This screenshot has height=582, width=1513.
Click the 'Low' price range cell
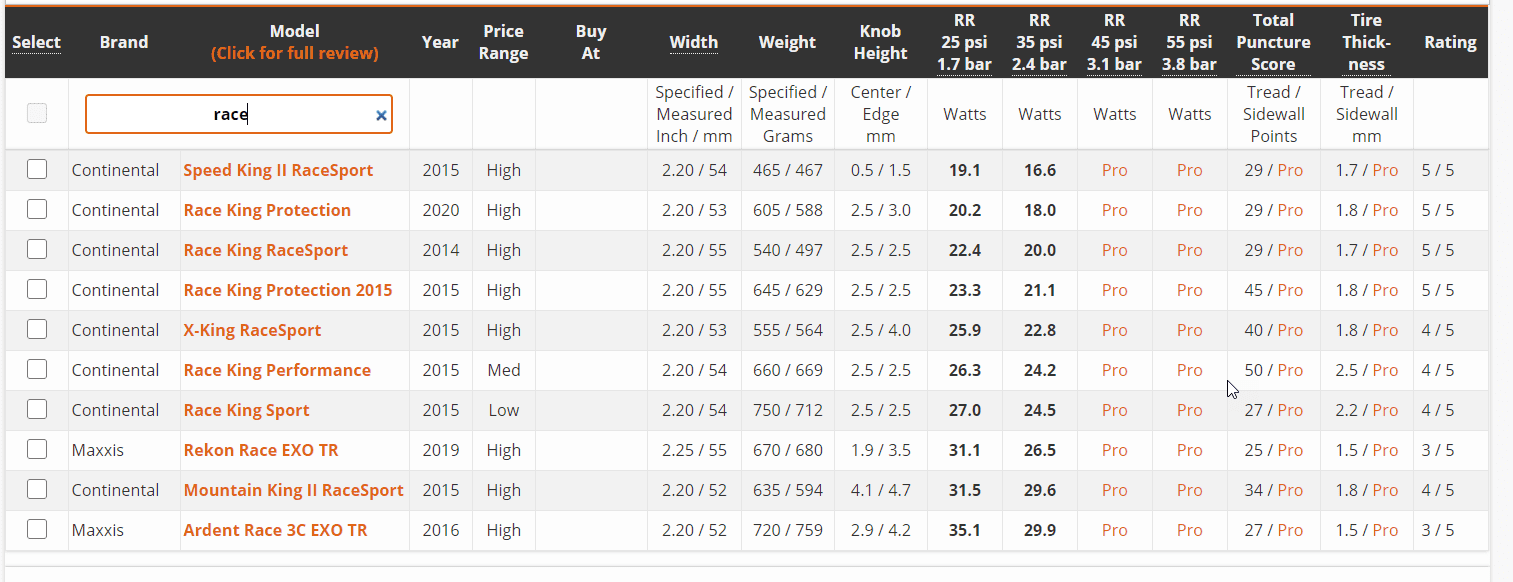(x=504, y=410)
